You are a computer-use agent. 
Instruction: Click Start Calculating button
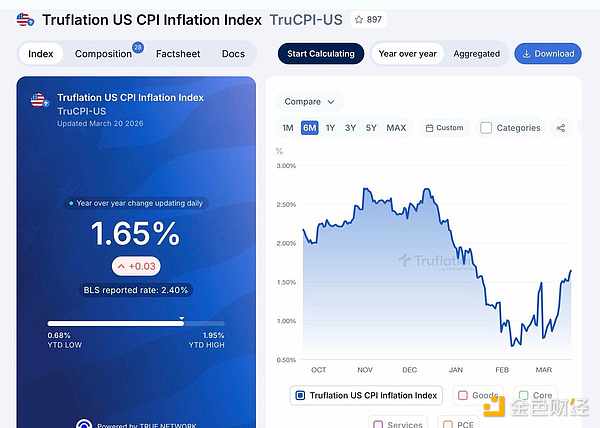point(321,54)
